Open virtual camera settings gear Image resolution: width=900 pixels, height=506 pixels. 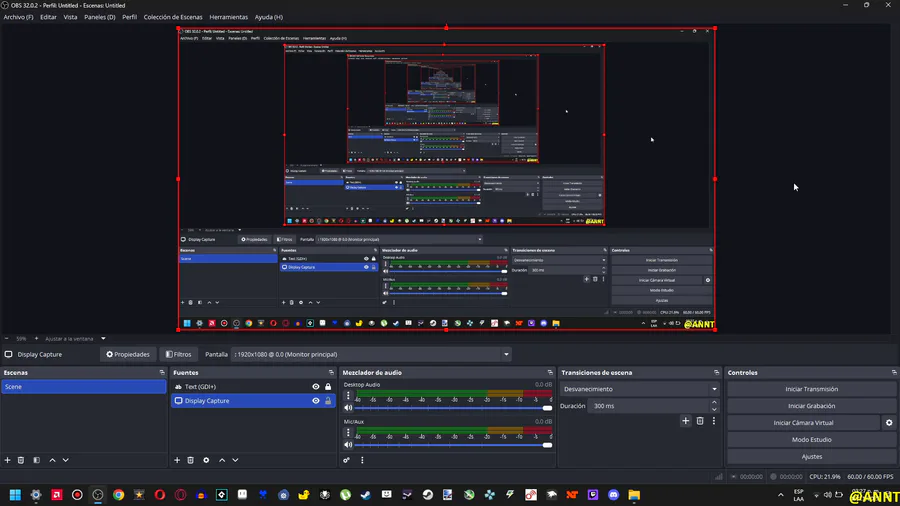click(x=889, y=423)
